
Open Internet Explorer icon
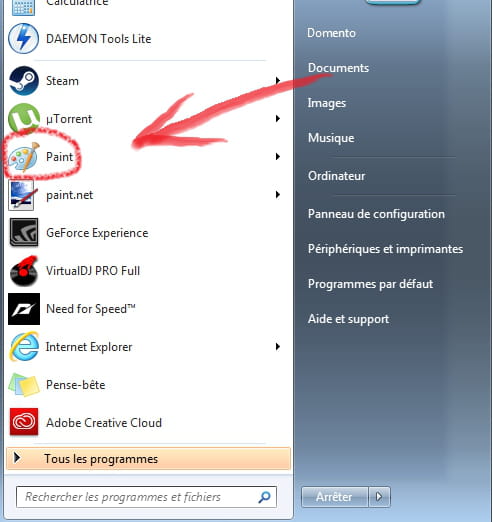24,347
